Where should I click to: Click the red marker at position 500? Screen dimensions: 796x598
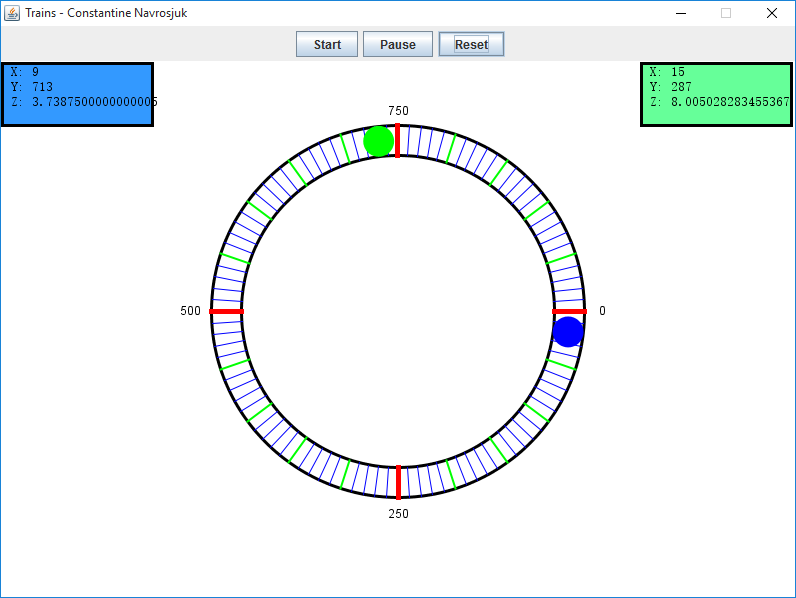(x=227, y=312)
